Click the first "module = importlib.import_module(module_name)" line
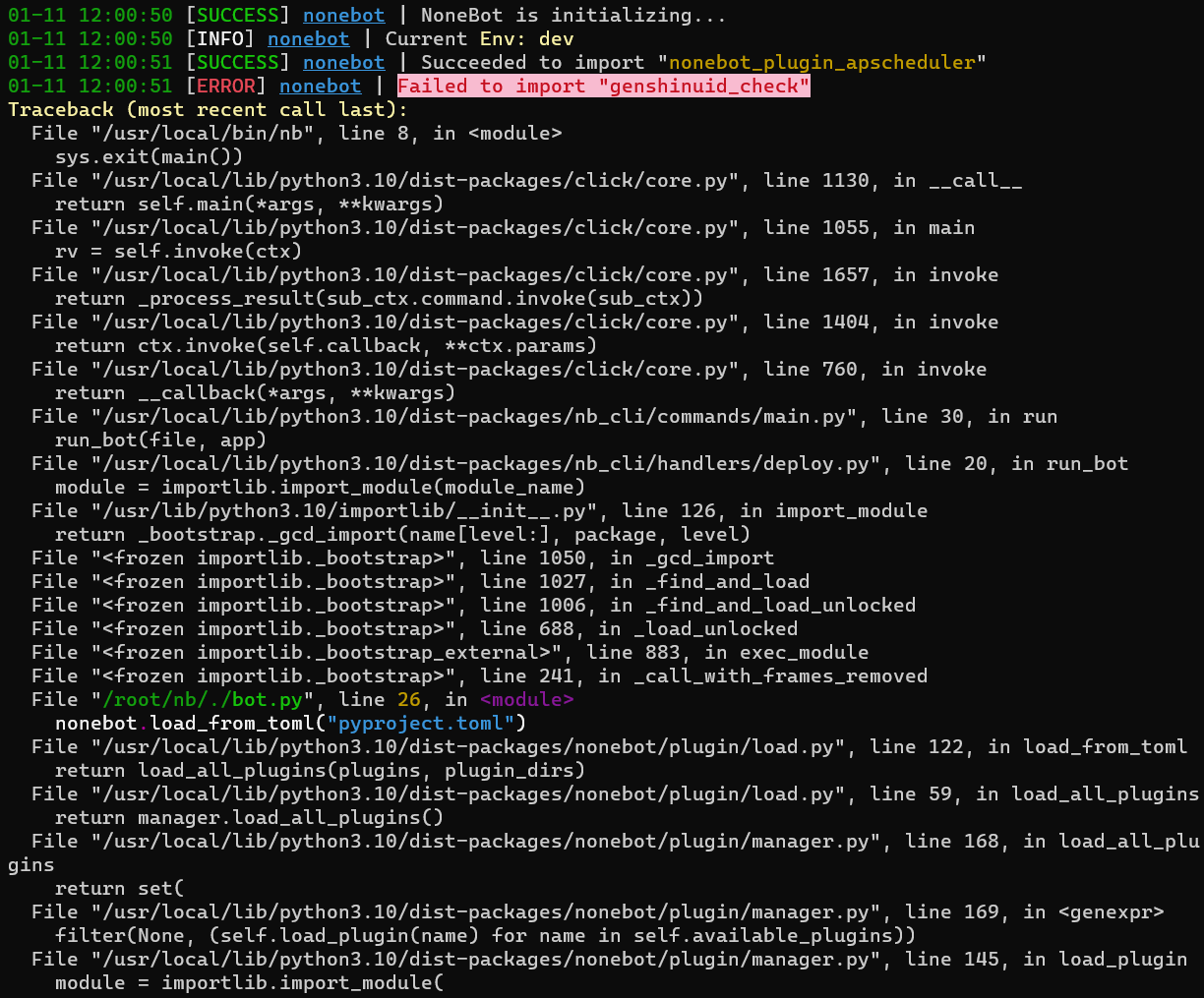The height and width of the screenshot is (998, 1204). point(320,487)
